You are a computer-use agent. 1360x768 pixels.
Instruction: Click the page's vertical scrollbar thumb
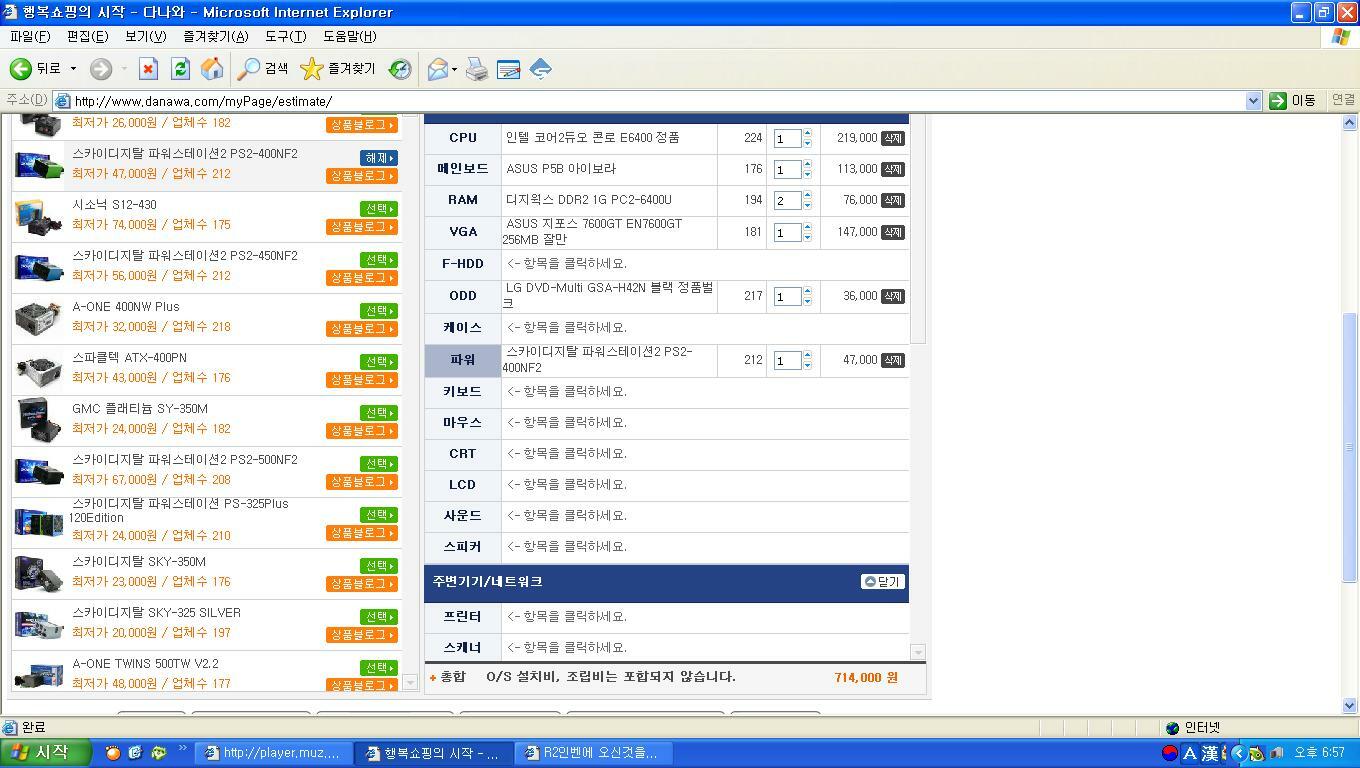[x=1350, y=445]
